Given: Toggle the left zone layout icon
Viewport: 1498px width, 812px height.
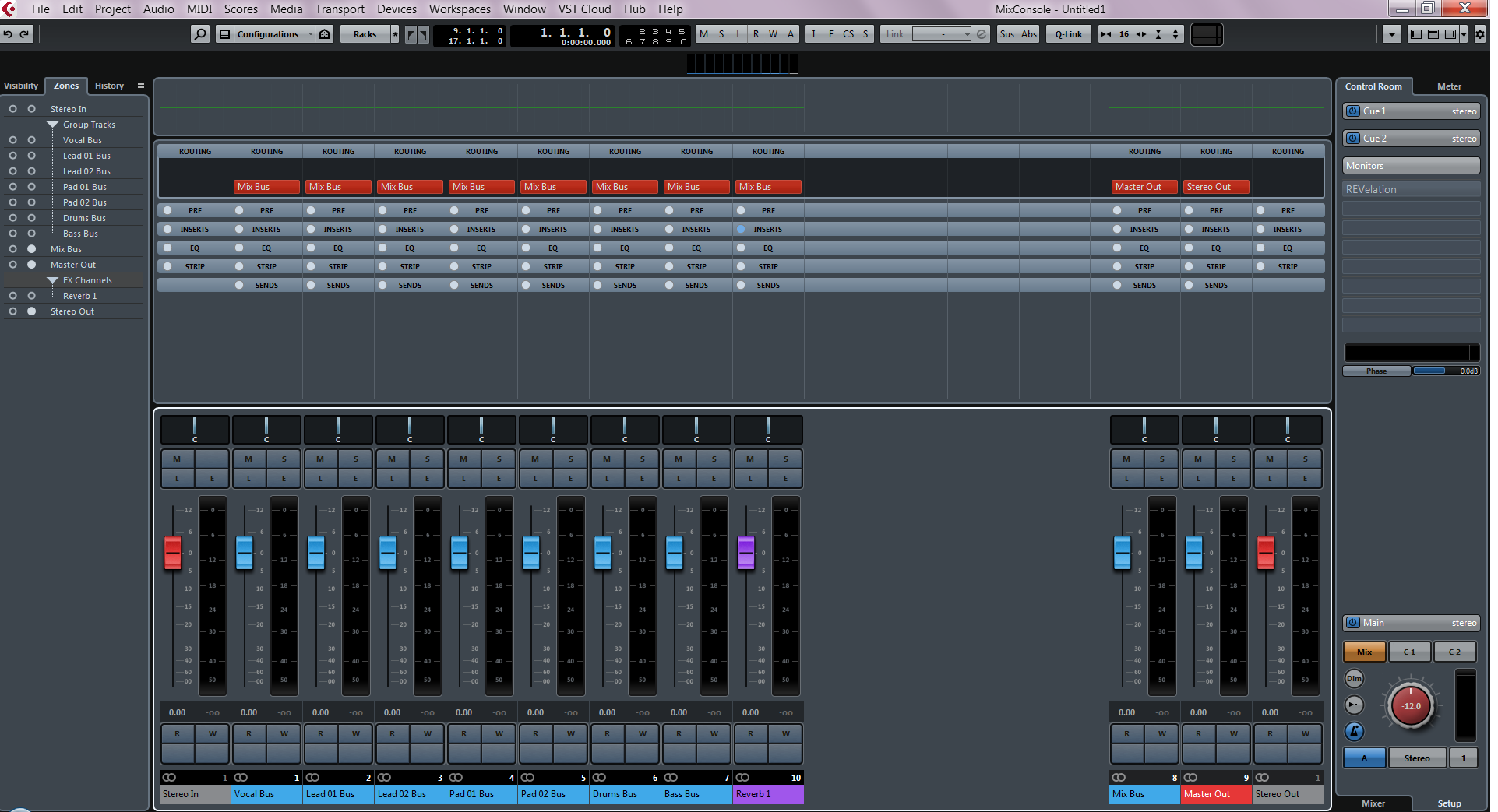Looking at the screenshot, I should [x=1416, y=34].
